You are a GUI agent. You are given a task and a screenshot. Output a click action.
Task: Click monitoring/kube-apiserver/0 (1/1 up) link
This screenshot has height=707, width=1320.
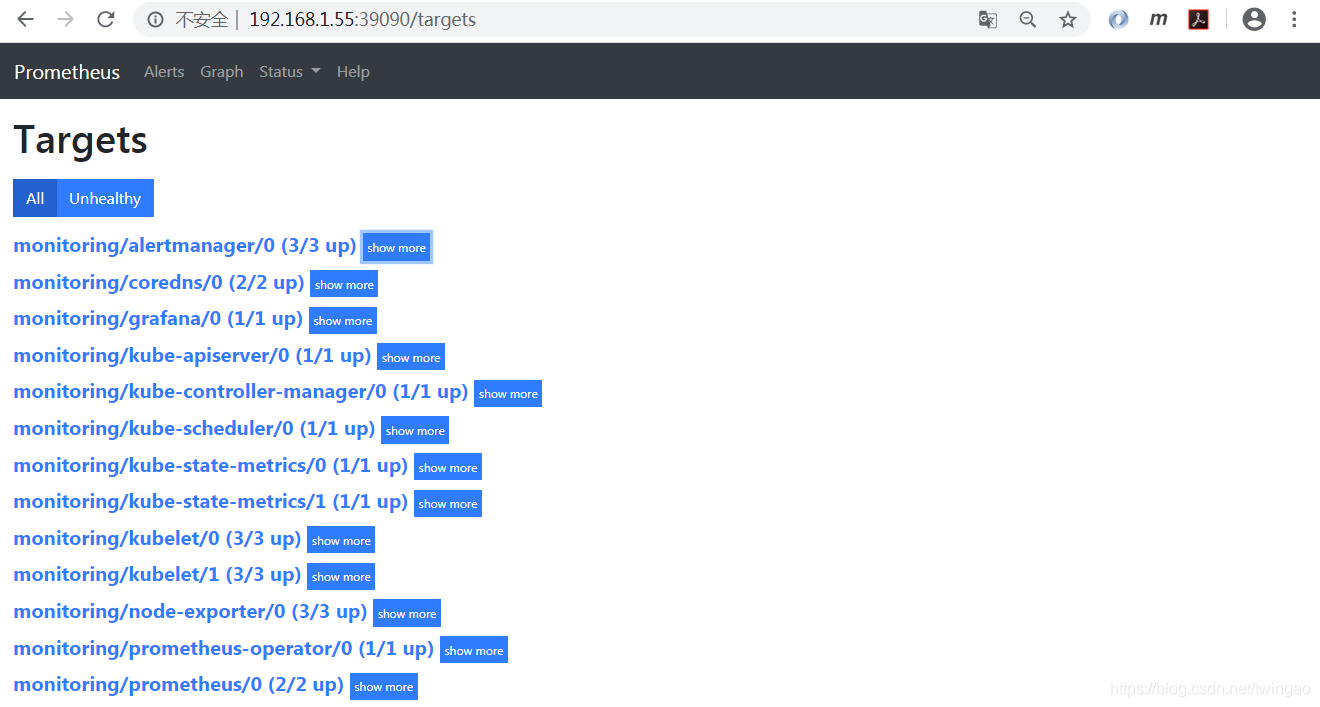click(x=192, y=355)
